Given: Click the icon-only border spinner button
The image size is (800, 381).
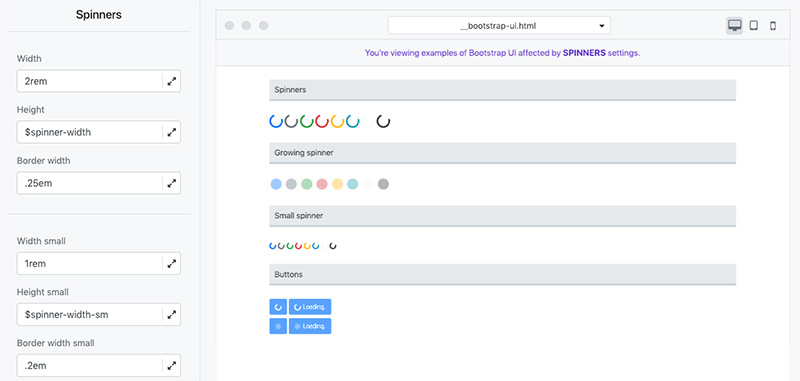Looking at the screenshot, I should [278, 307].
